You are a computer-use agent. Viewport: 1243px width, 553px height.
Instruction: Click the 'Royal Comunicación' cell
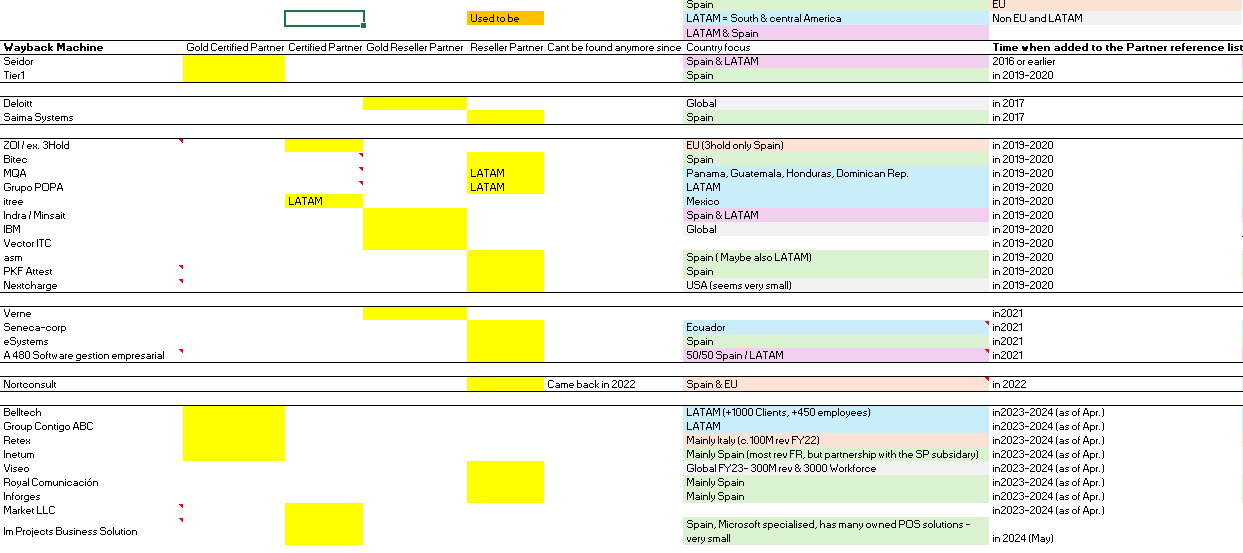92,482
